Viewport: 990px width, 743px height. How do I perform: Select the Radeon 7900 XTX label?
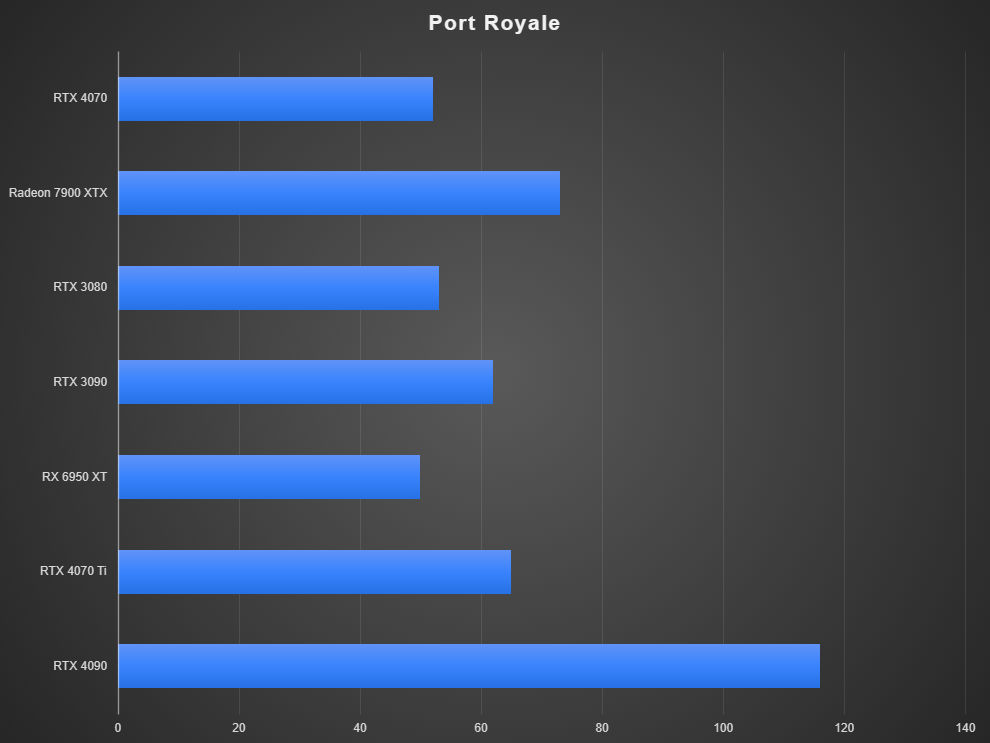tap(58, 193)
